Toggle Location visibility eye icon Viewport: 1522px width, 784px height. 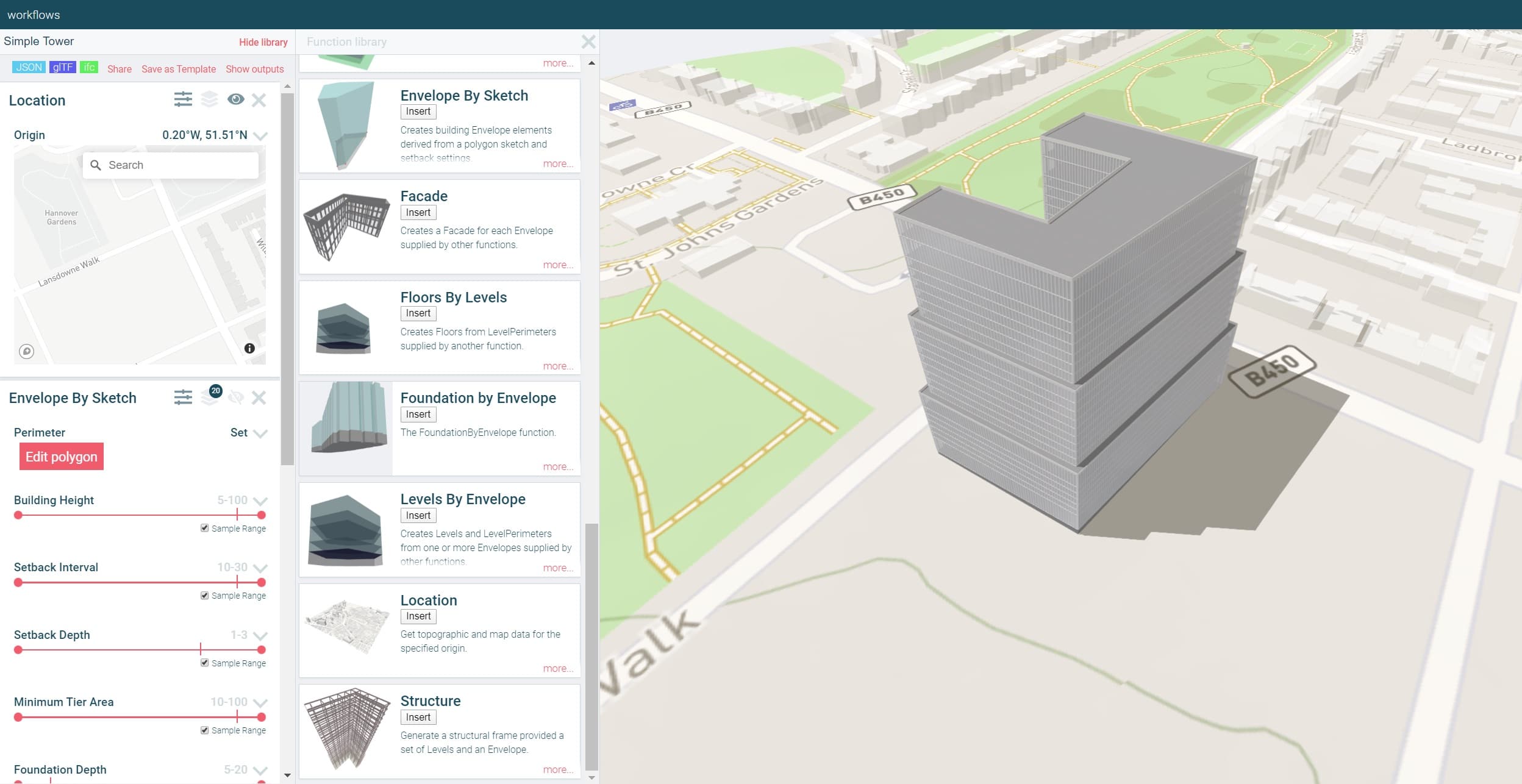[x=235, y=99]
